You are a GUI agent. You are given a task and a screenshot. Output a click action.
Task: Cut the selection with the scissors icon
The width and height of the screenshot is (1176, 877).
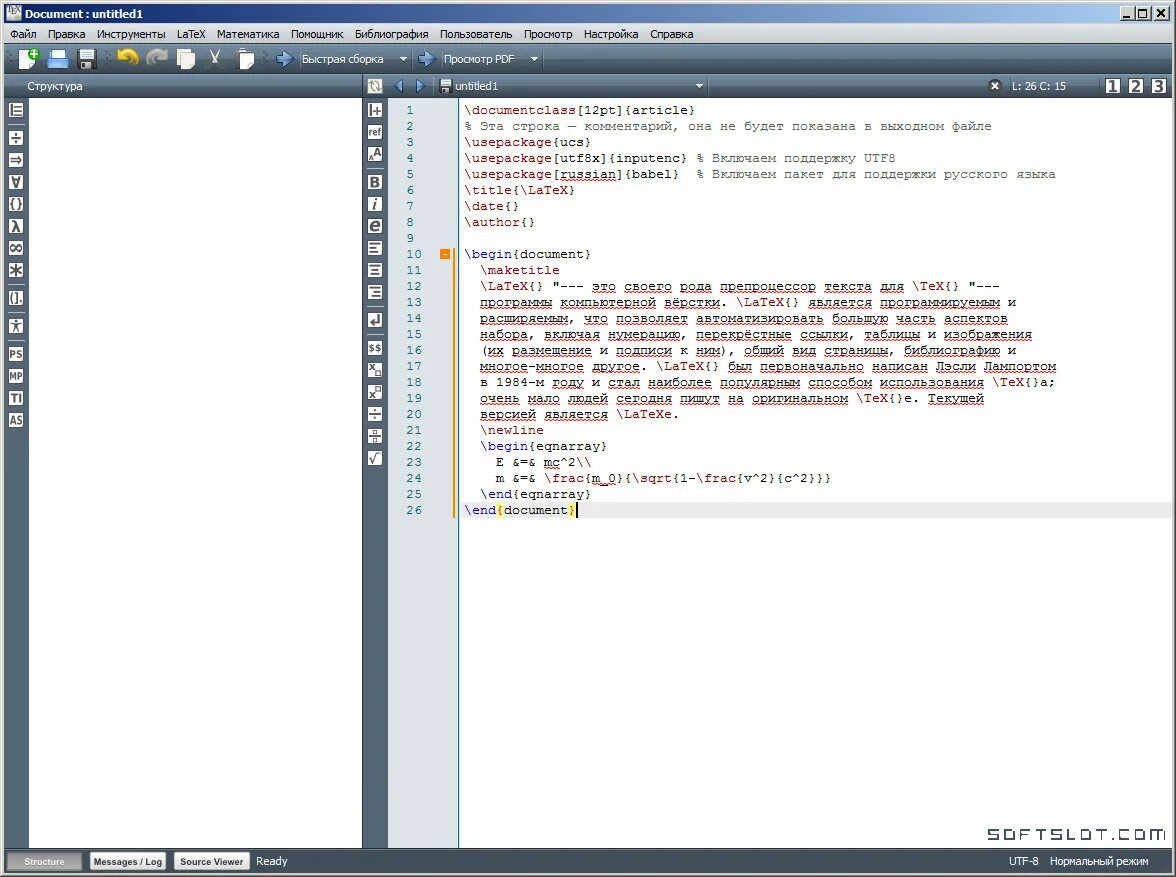214,58
